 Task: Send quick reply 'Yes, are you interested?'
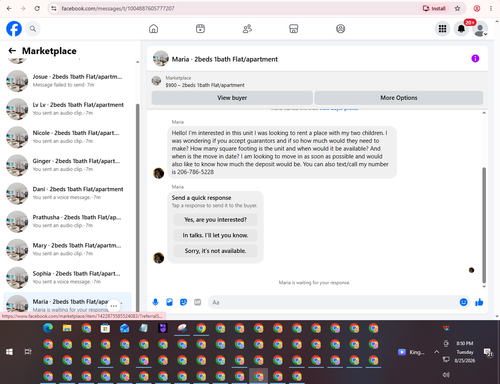tap(215, 220)
